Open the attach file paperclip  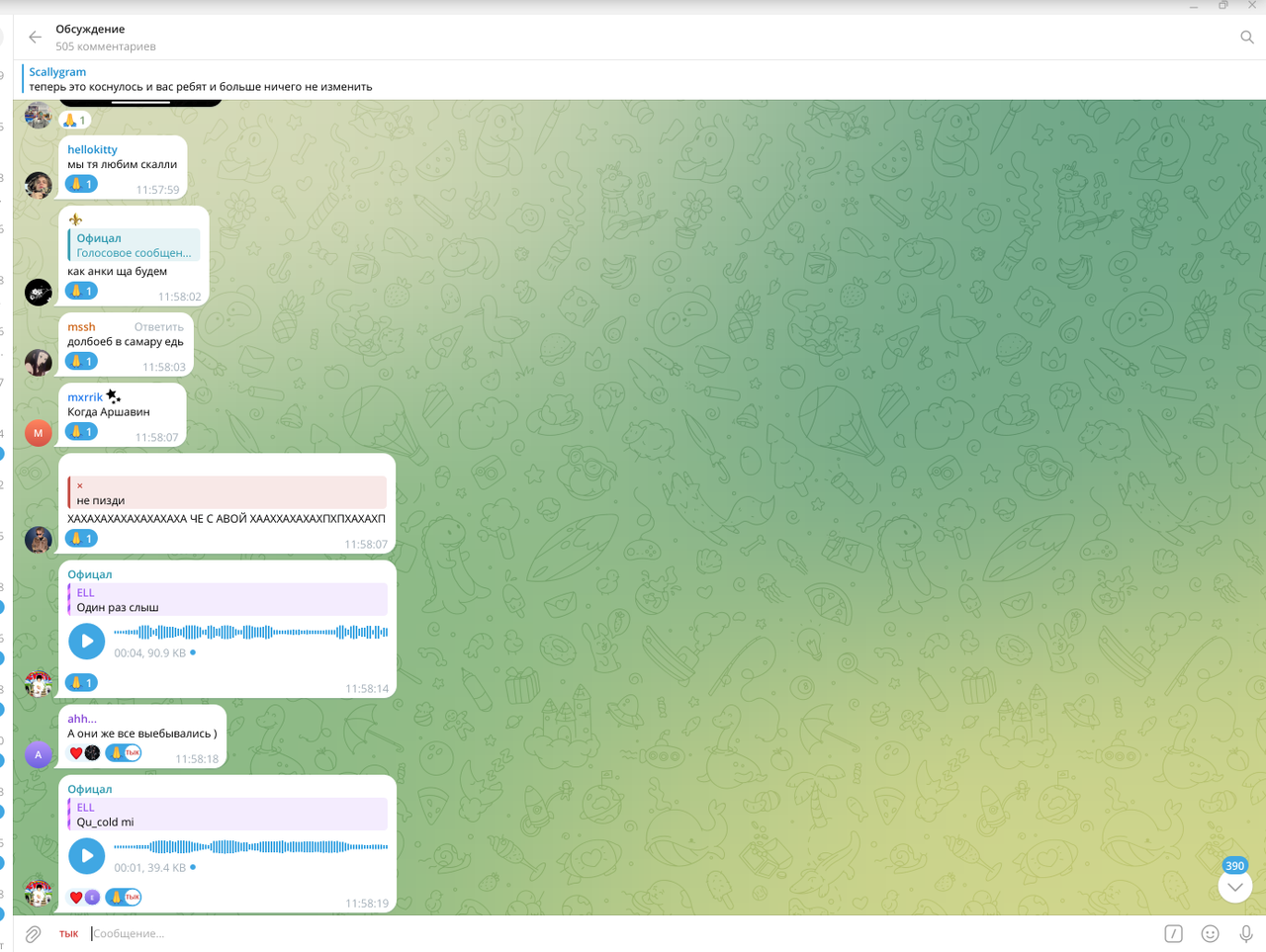click(x=33, y=933)
